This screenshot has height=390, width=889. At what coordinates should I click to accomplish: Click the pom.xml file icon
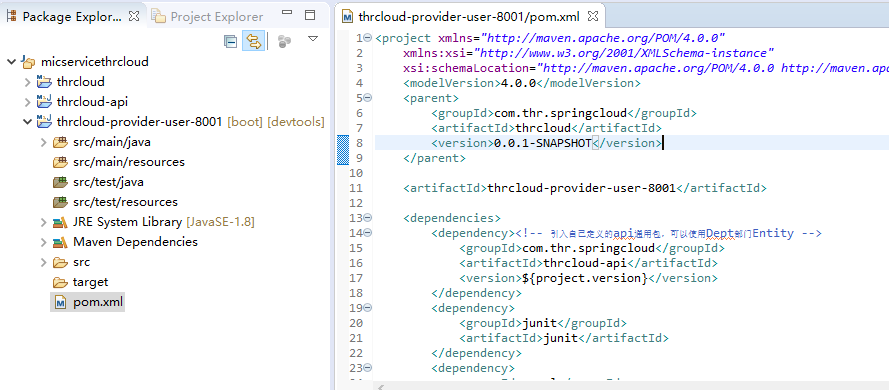(60, 303)
